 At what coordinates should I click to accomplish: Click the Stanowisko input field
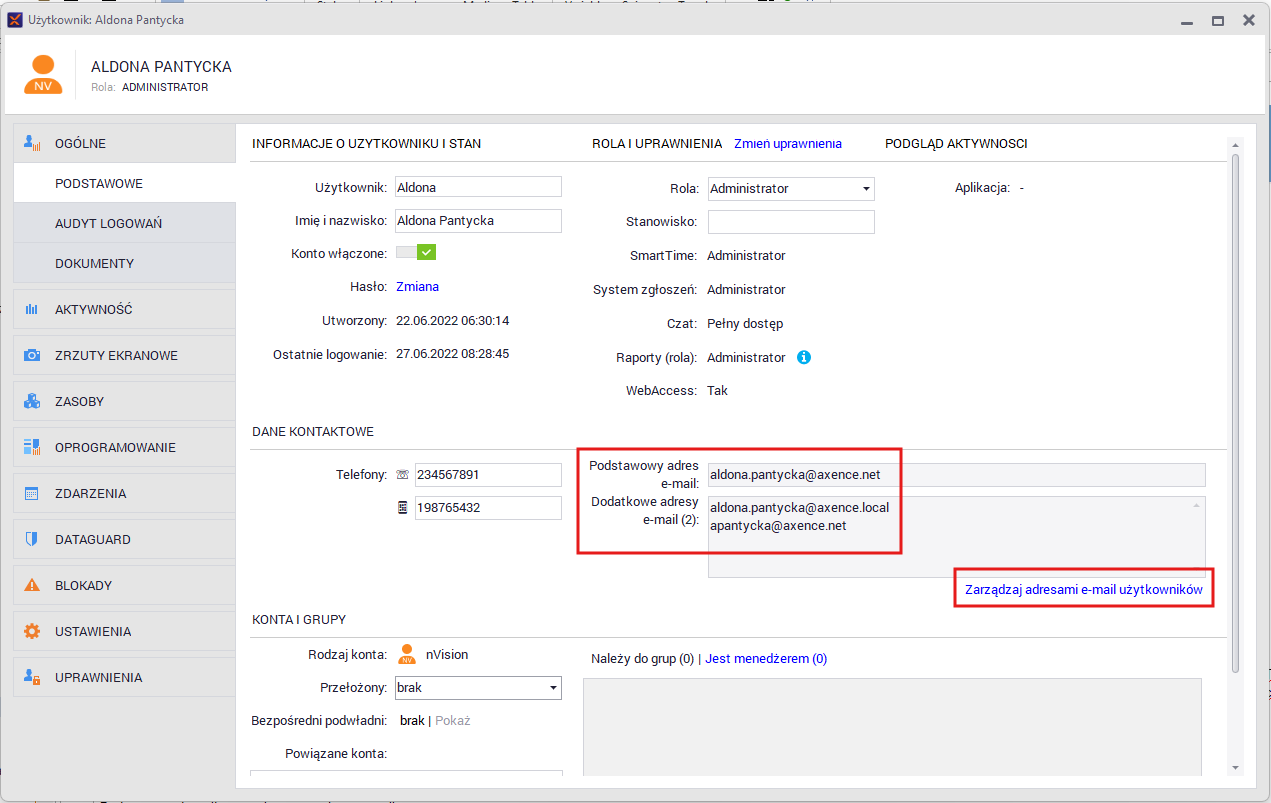coord(791,222)
